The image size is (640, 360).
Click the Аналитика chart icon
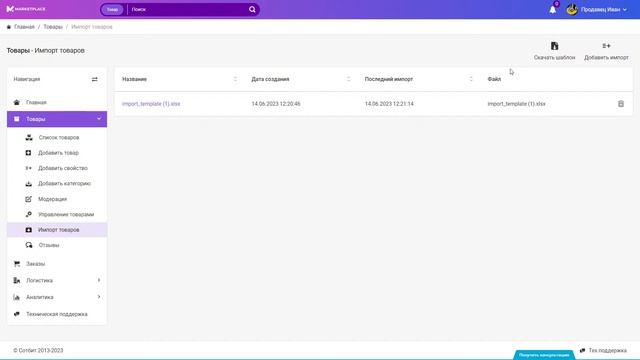pyautogui.click(x=17, y=297)
